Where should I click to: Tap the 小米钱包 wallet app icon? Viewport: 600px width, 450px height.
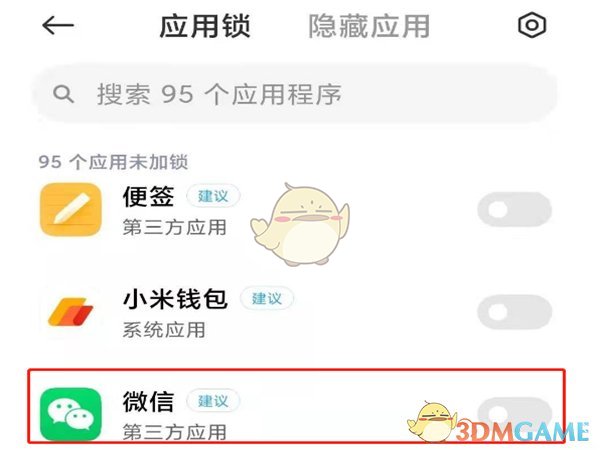click(x=71, y=311)
